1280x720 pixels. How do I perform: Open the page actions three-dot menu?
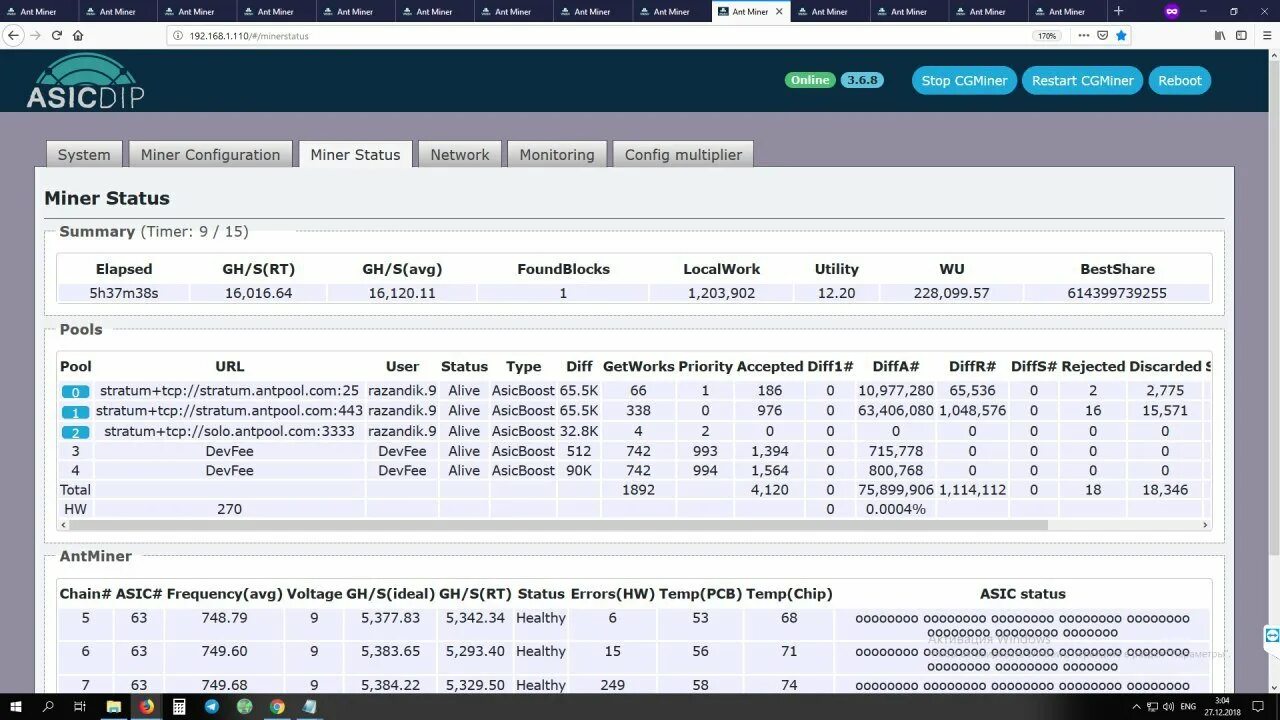pos(1083,35)
